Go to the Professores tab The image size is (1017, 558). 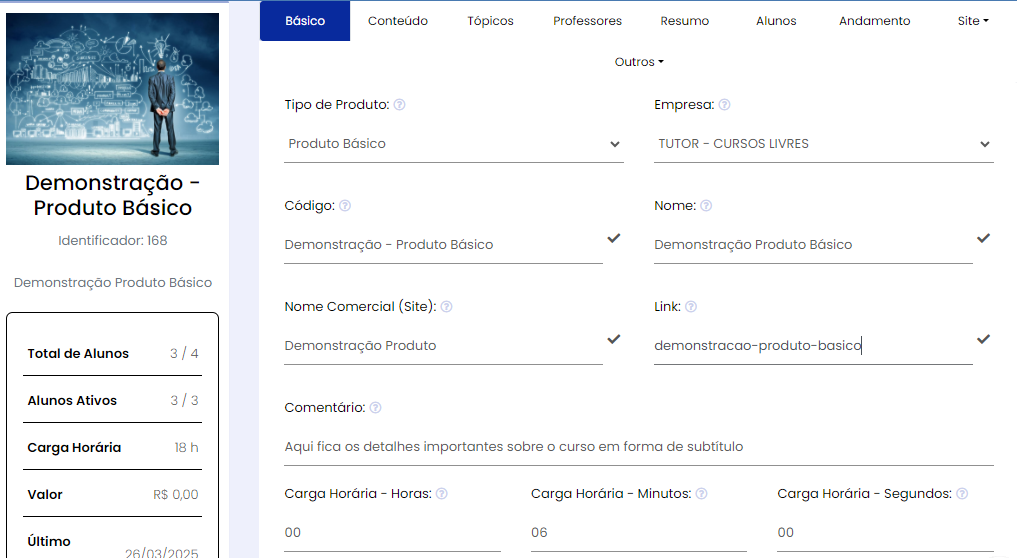pyautogui.click(x=587, y=21)
